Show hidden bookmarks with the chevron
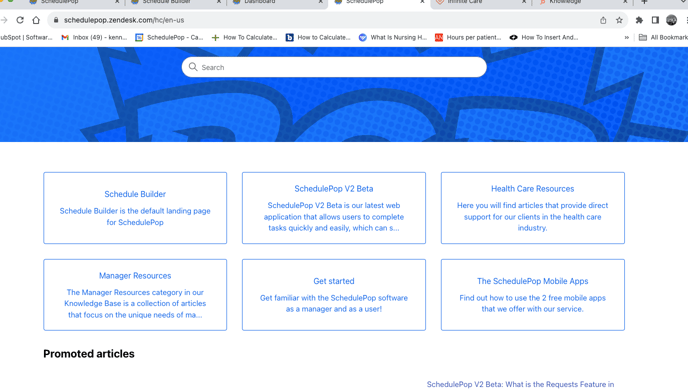The image size is (688, 390). (x=627, y=38)
